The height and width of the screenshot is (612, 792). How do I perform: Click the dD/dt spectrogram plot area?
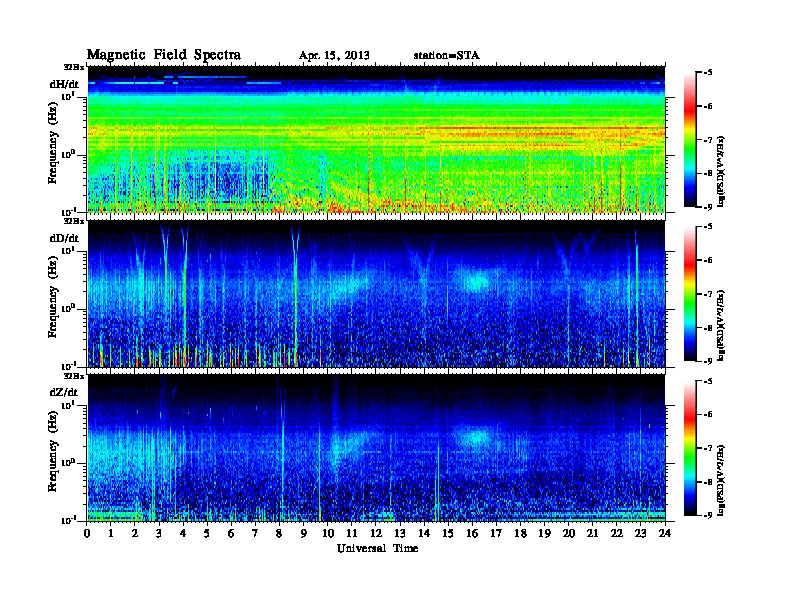(376, 293)
